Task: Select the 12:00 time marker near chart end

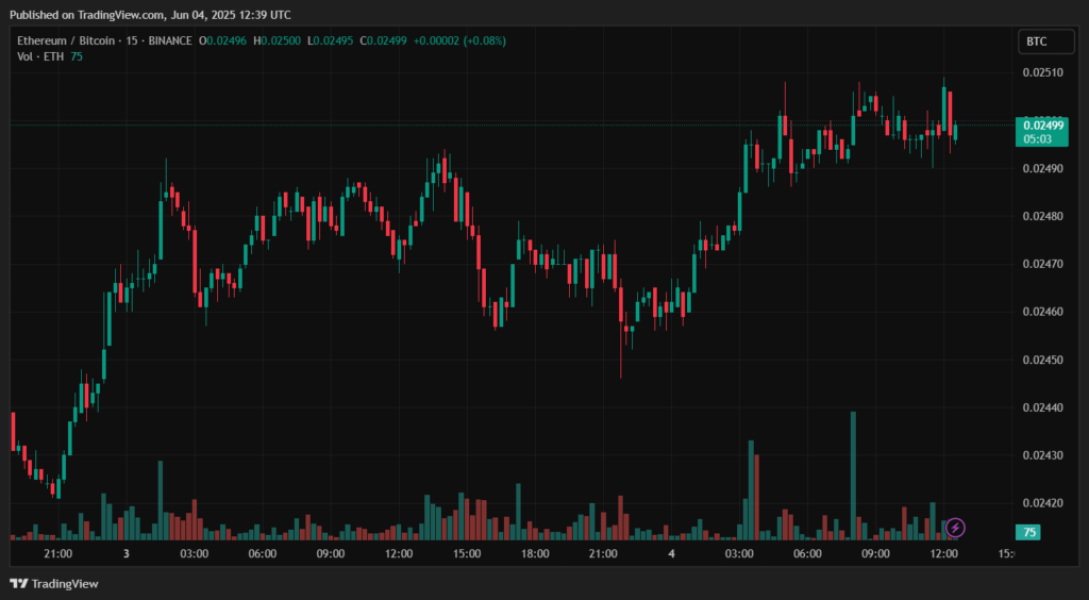Action: [x=944, y=553]
